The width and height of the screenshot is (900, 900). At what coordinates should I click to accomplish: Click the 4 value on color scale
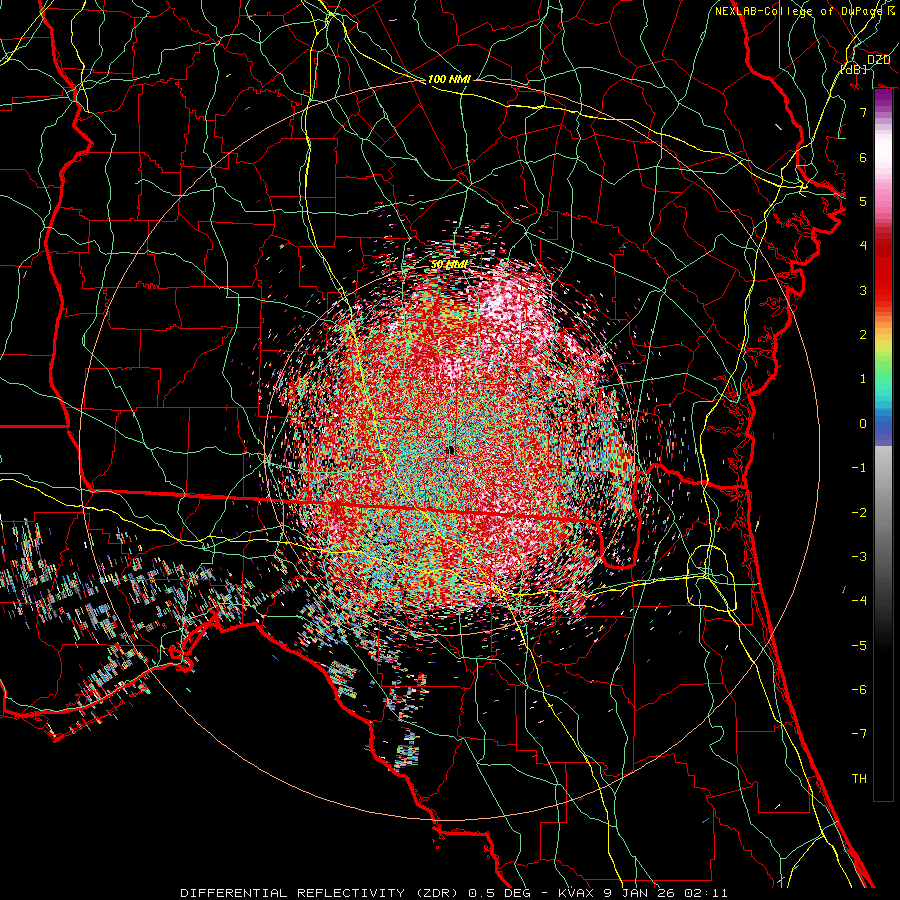click(x=863, y=246)
